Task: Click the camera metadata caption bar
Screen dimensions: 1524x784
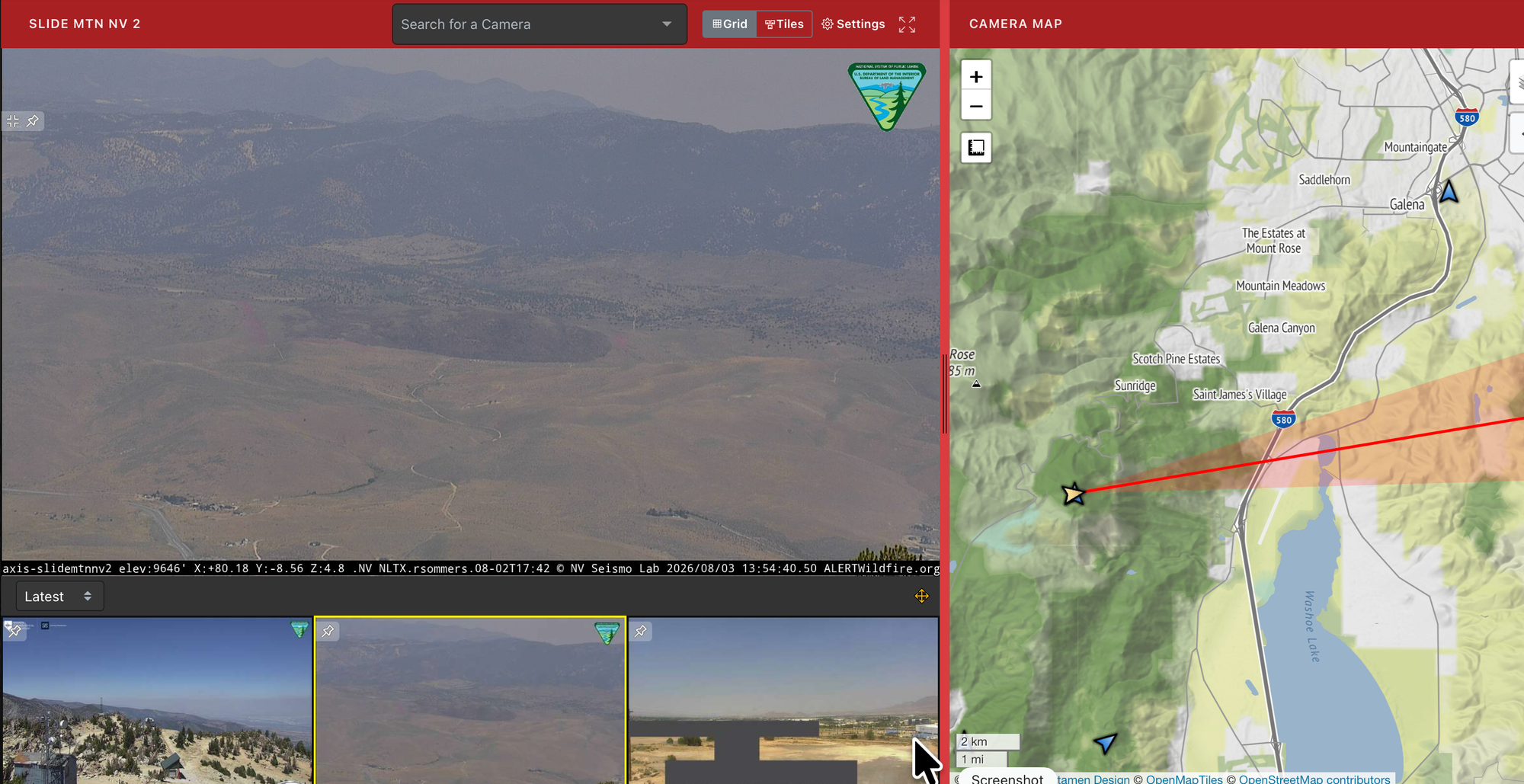Action: pyautogui.click(x=471, y=568)
